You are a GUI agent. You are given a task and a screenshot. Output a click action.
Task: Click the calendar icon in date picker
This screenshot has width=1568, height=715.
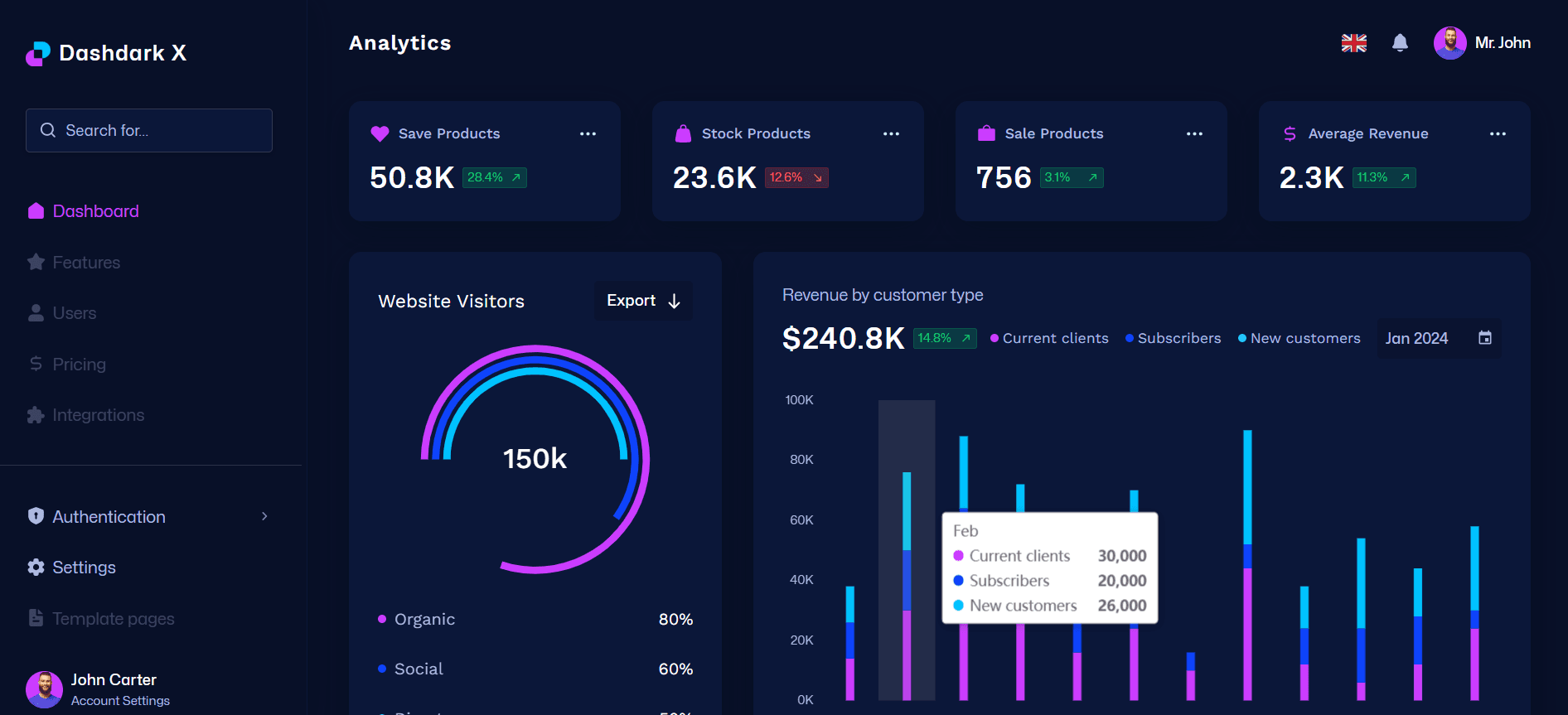(1485, 338)
